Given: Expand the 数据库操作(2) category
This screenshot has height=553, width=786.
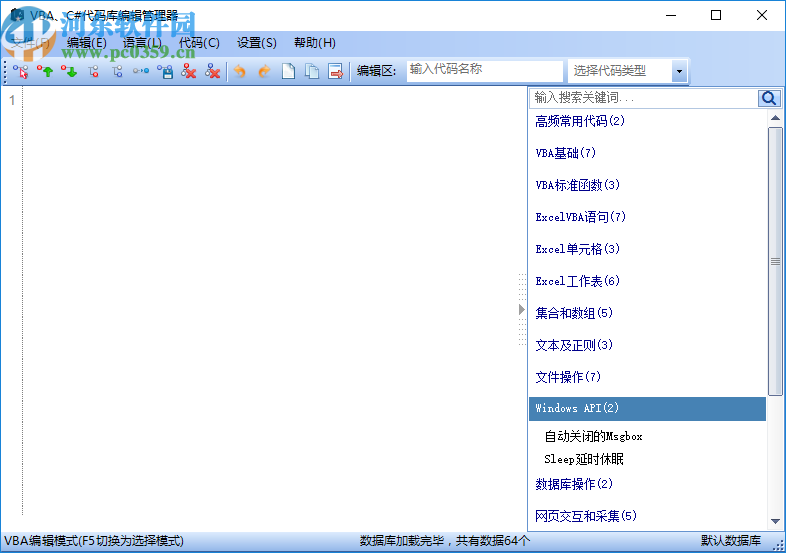Looking at the screenshot, I should point(574,484).
